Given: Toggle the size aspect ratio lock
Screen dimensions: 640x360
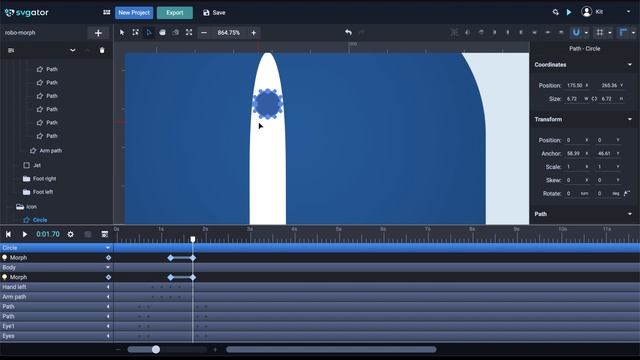Looking at the screenshot, I should pyautogui.click(x=594, y=99).
